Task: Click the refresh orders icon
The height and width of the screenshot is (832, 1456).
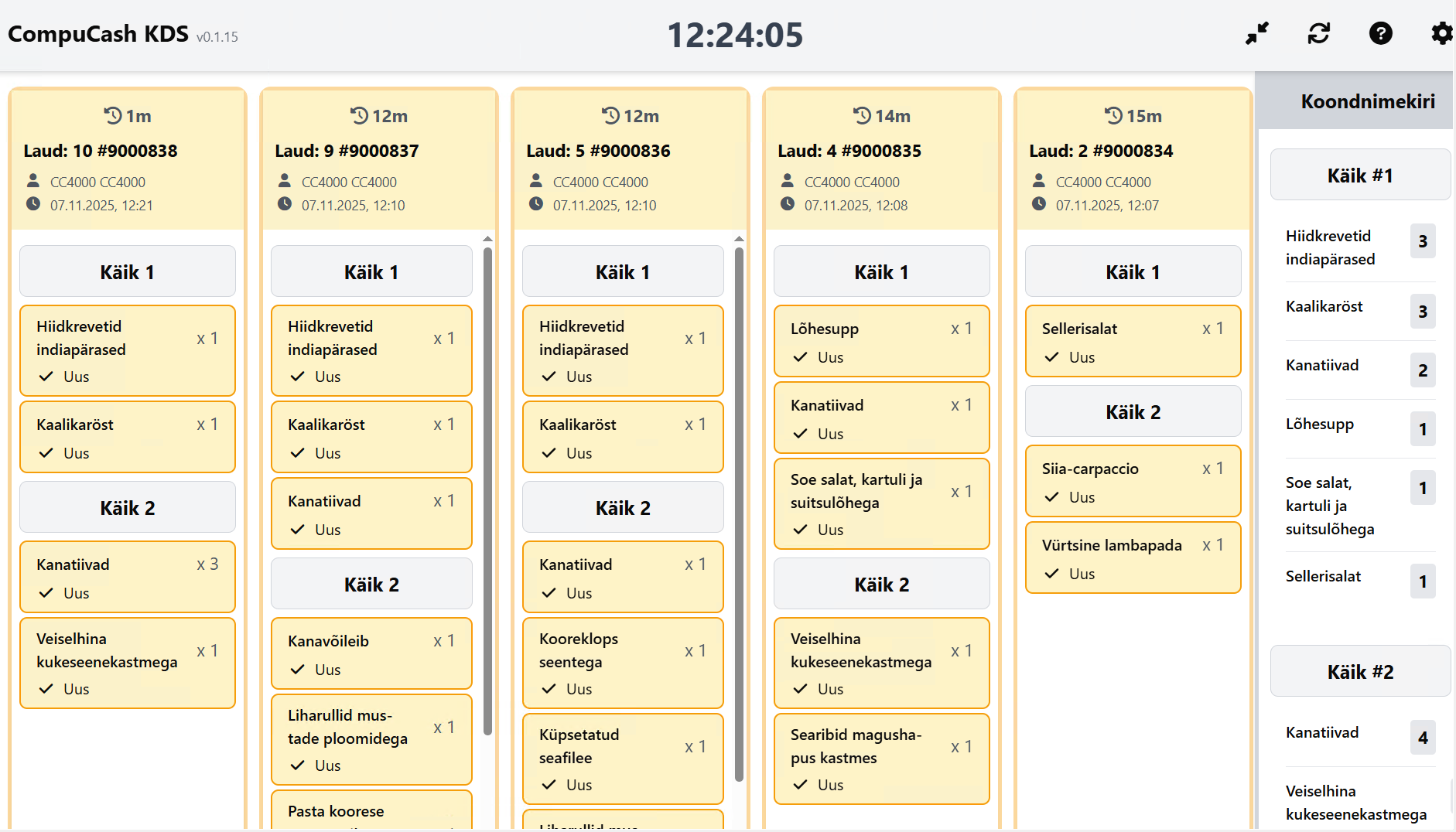Action: [1319, 33]
